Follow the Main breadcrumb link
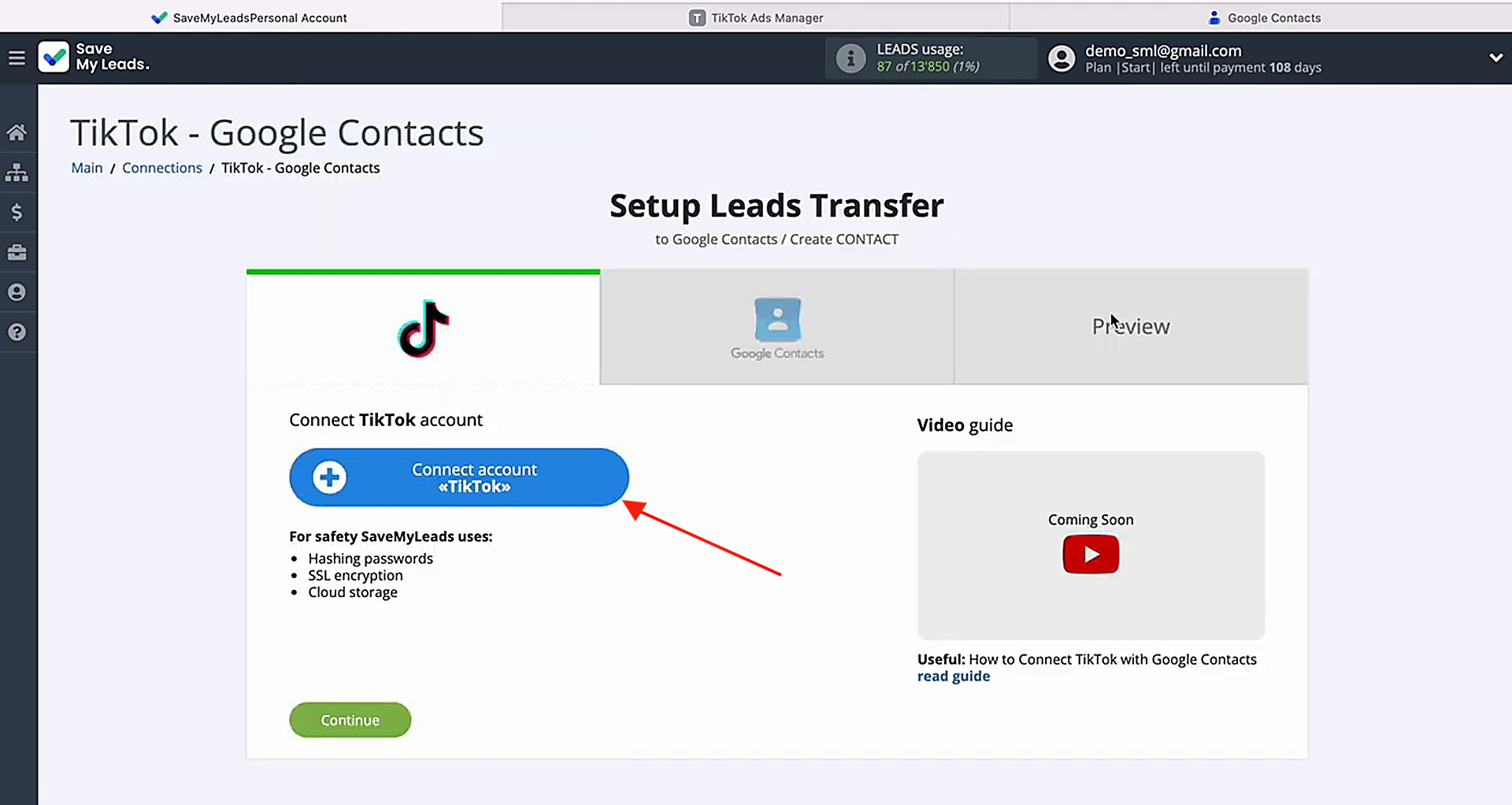This screenshot has width=1512, height=805. (x=87, y=168)
